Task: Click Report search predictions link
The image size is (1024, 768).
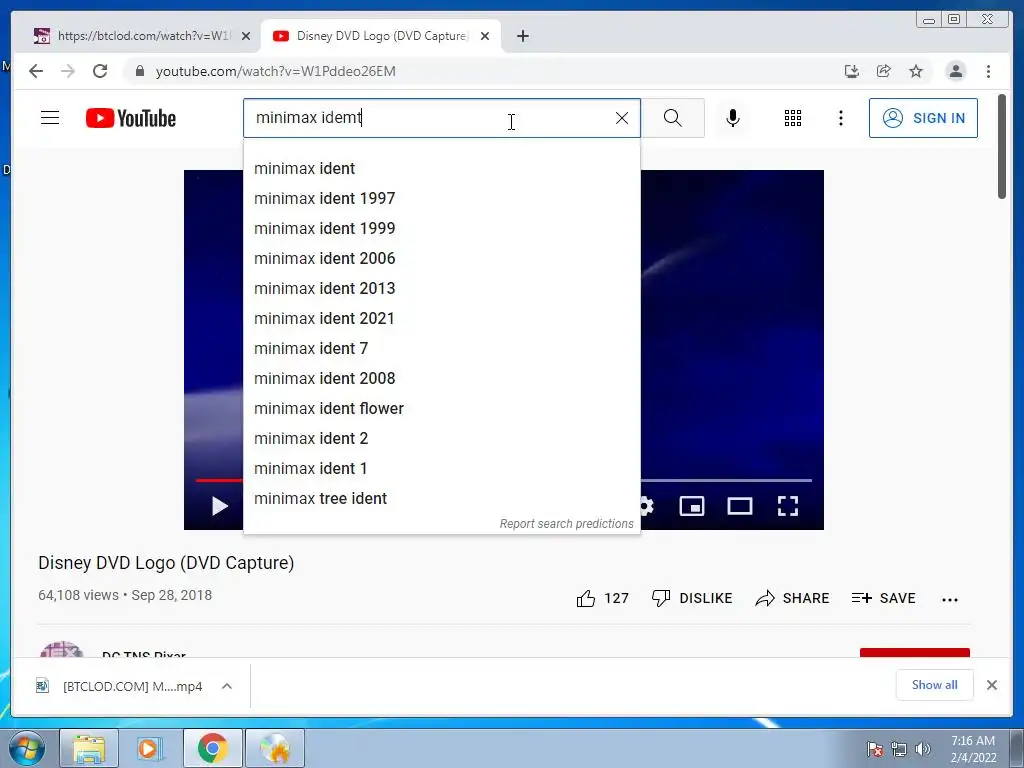Action: pyautogui.click(x=566, y=524)
